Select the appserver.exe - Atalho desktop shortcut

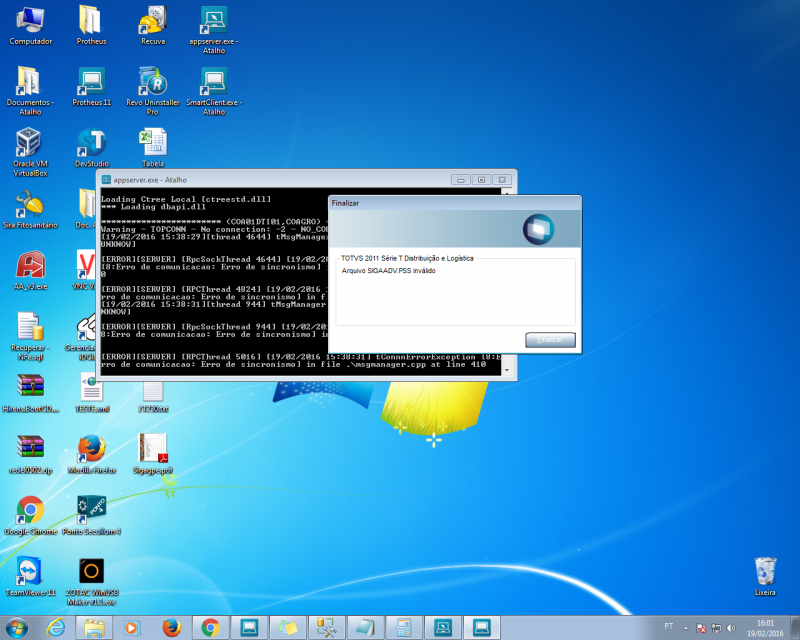pyautogui.click(x=214, y=30)
